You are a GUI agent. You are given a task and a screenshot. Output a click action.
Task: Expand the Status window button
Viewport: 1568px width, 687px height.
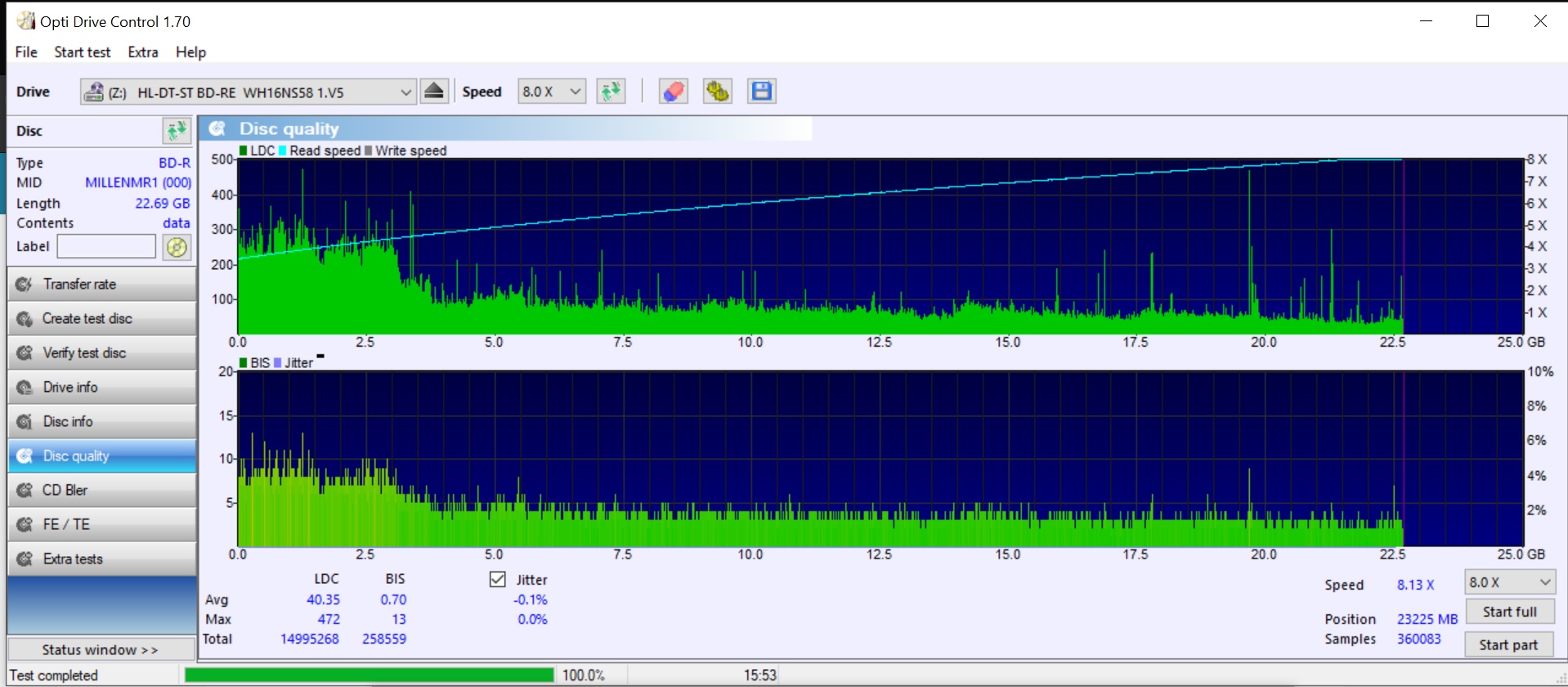point(101,649)
